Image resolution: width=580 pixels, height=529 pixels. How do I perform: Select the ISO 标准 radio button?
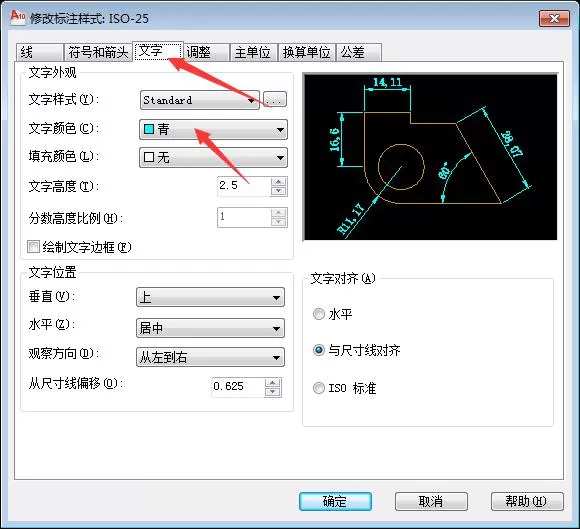pyautogui.click(x=318, y=388)
